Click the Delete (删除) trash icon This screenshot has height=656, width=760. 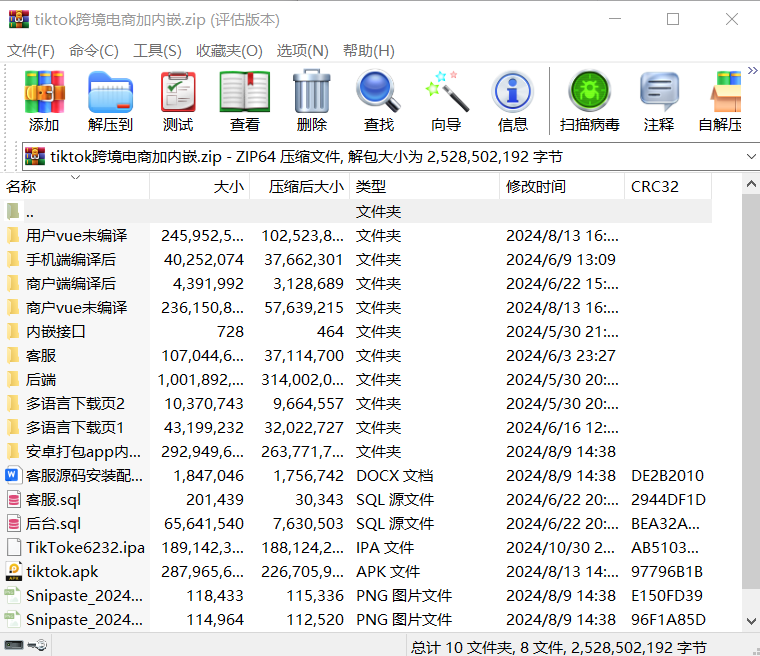(311, 101)
